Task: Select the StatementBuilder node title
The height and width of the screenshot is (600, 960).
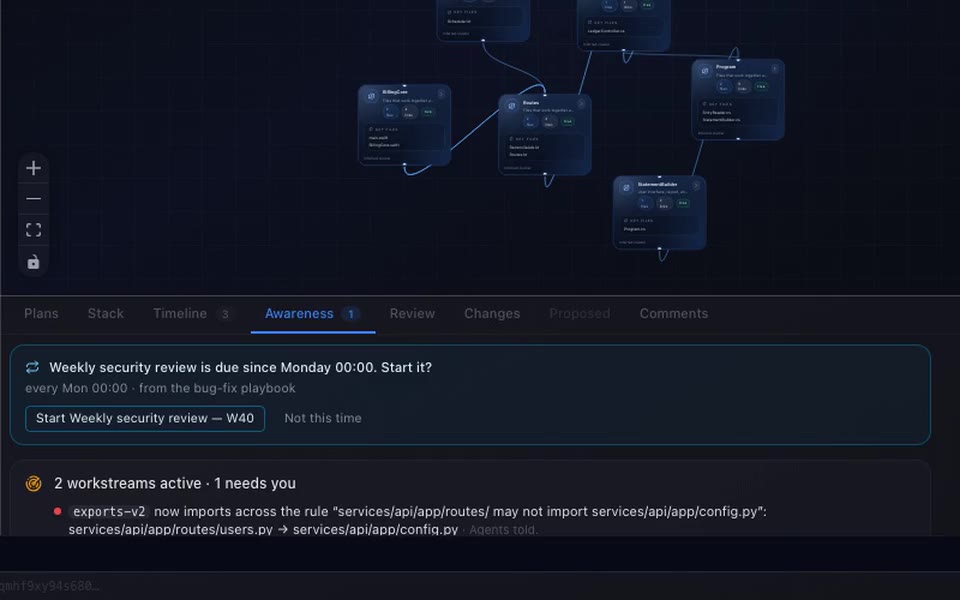Action: (x=658, y=184)
